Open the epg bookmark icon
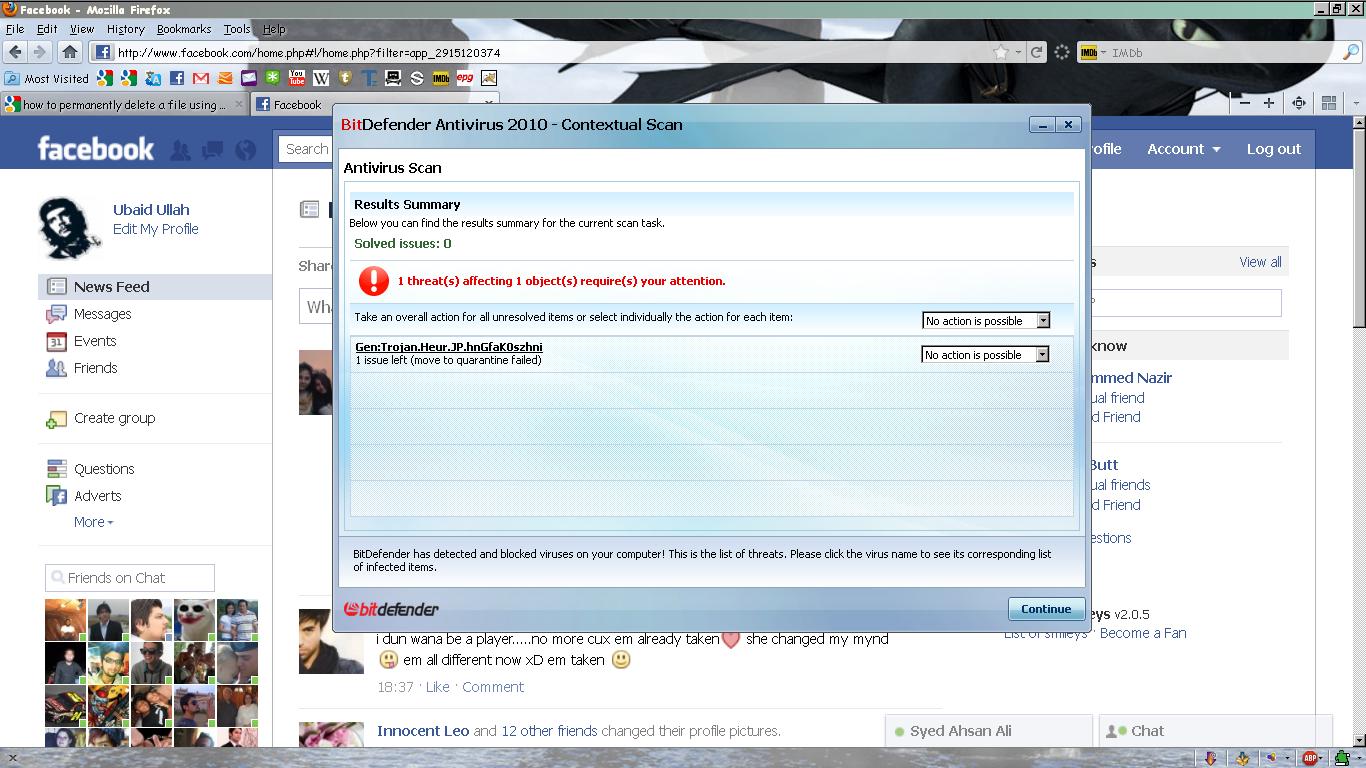Image resolution: width=1366 pixels, height=768 pixels. 465,78
